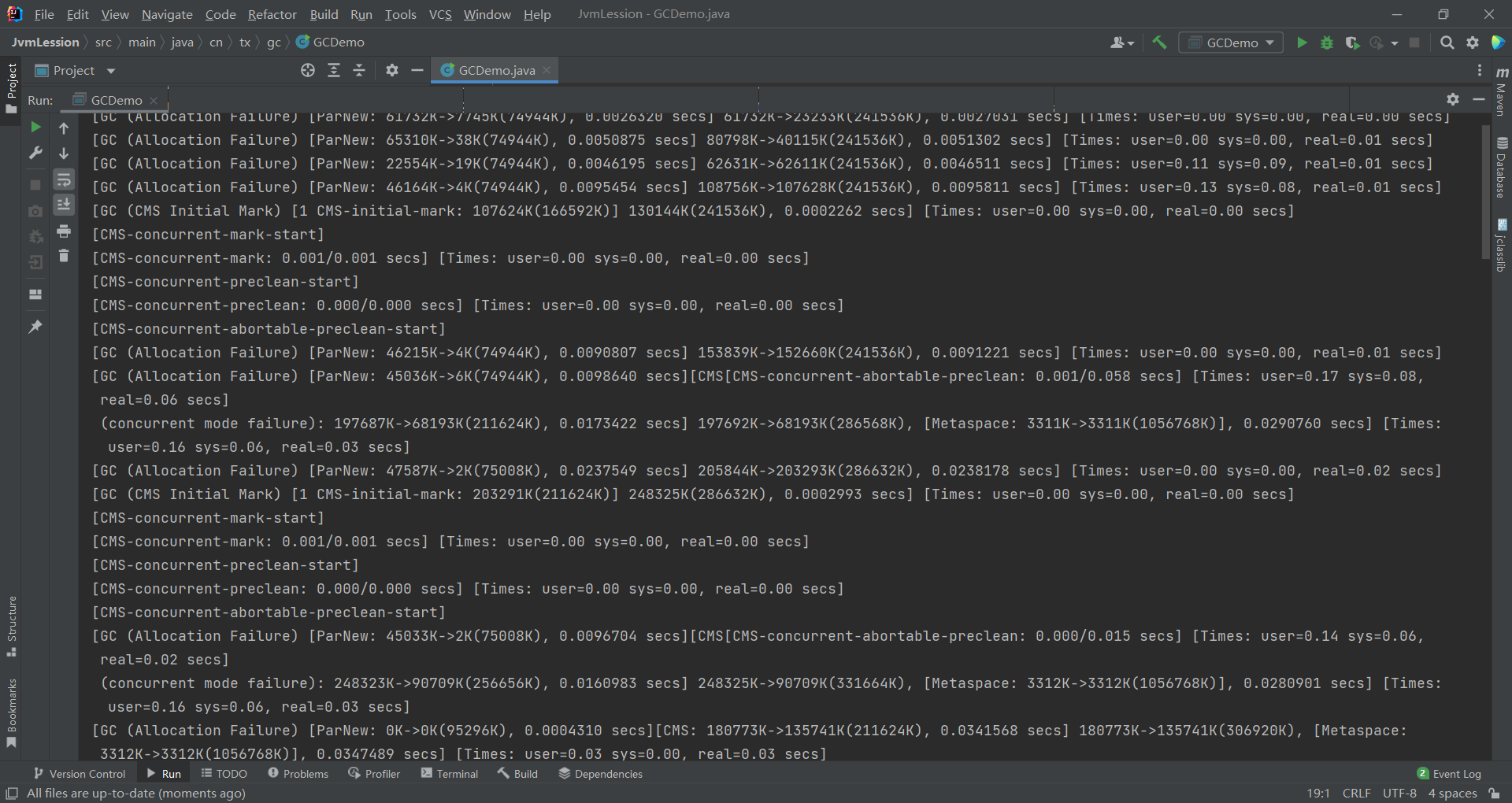Open the Navigate menu

(x=167, y=14)
